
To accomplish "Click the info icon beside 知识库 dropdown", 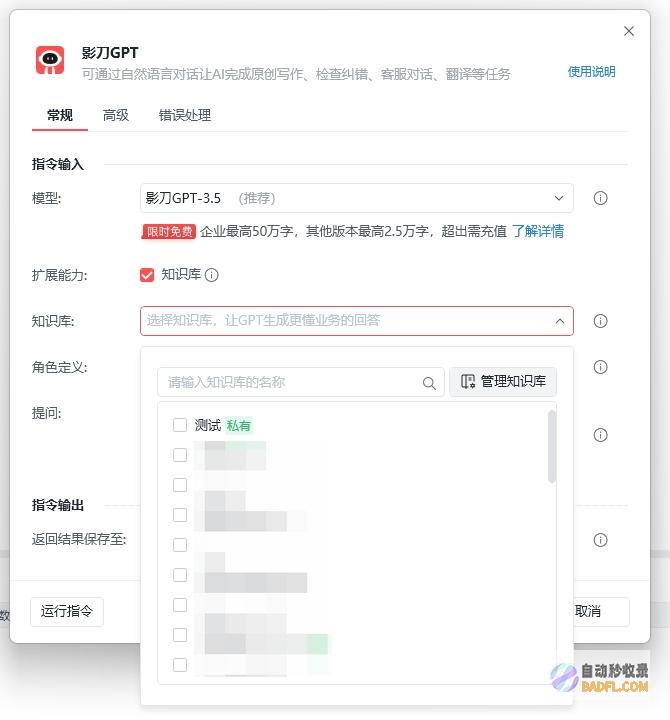I will click(x=600, y=321).
